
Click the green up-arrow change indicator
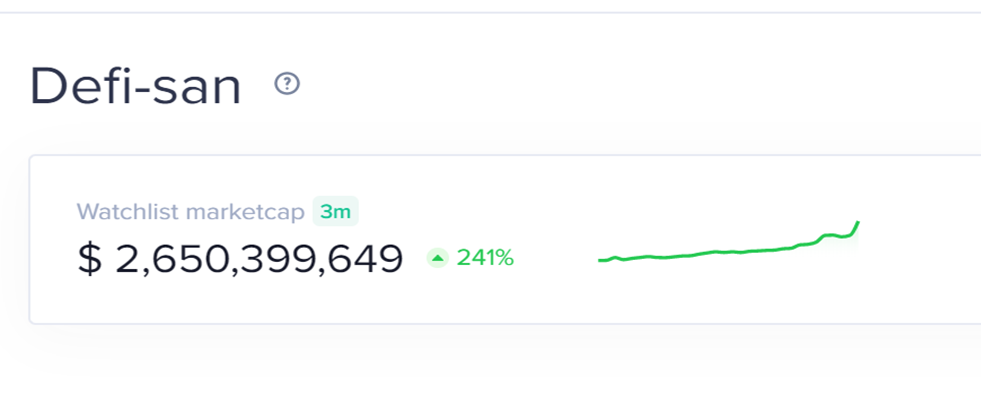[x=437, y=257]
